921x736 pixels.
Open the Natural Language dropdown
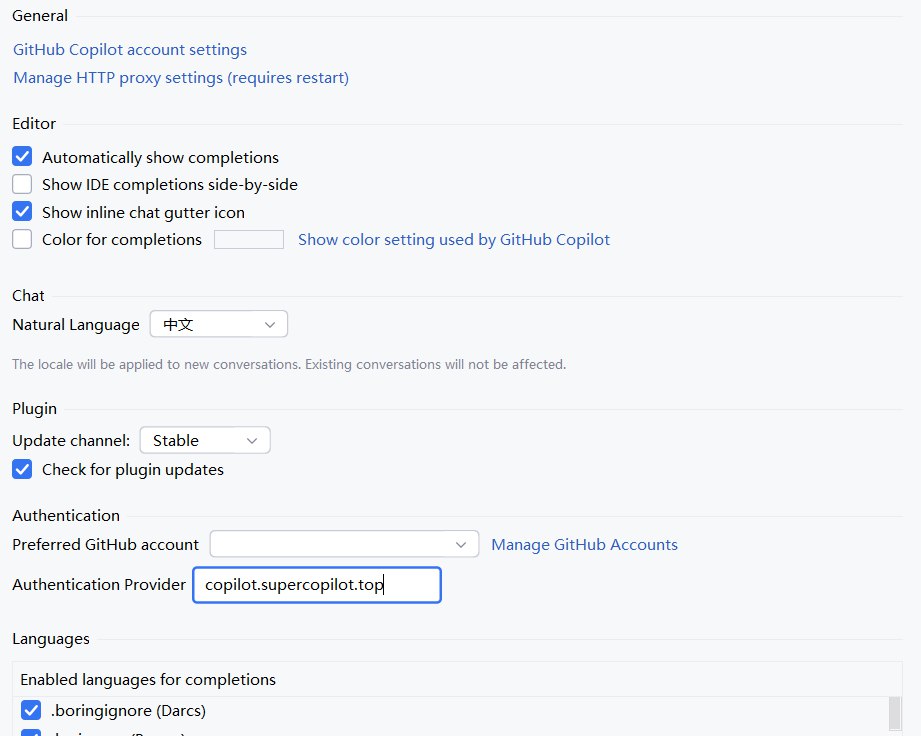pos(218,324)
